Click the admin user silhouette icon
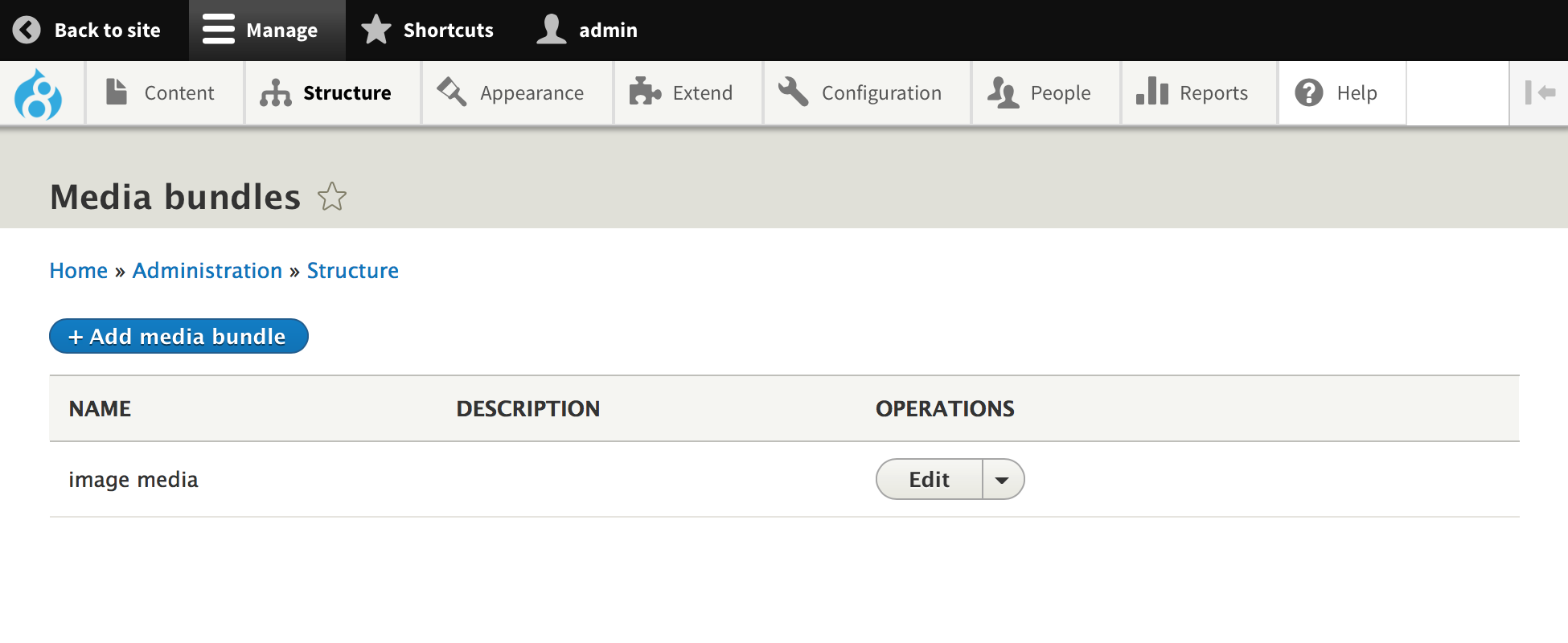 click(552, 30)
